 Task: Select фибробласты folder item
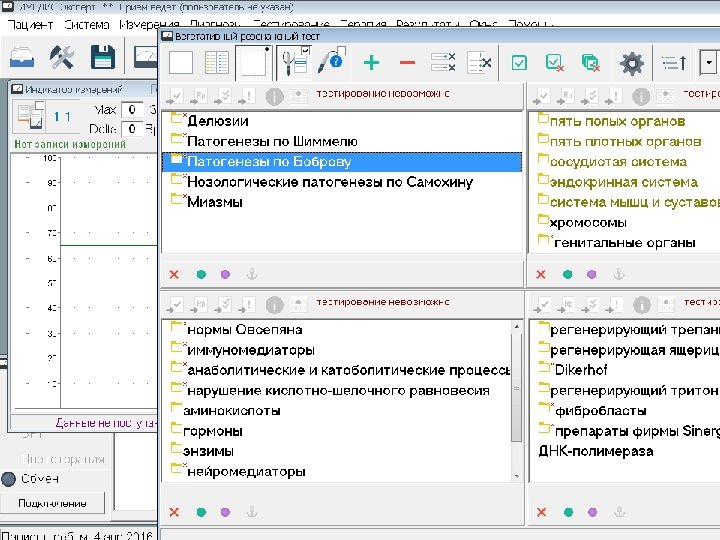tap(601, 411)
